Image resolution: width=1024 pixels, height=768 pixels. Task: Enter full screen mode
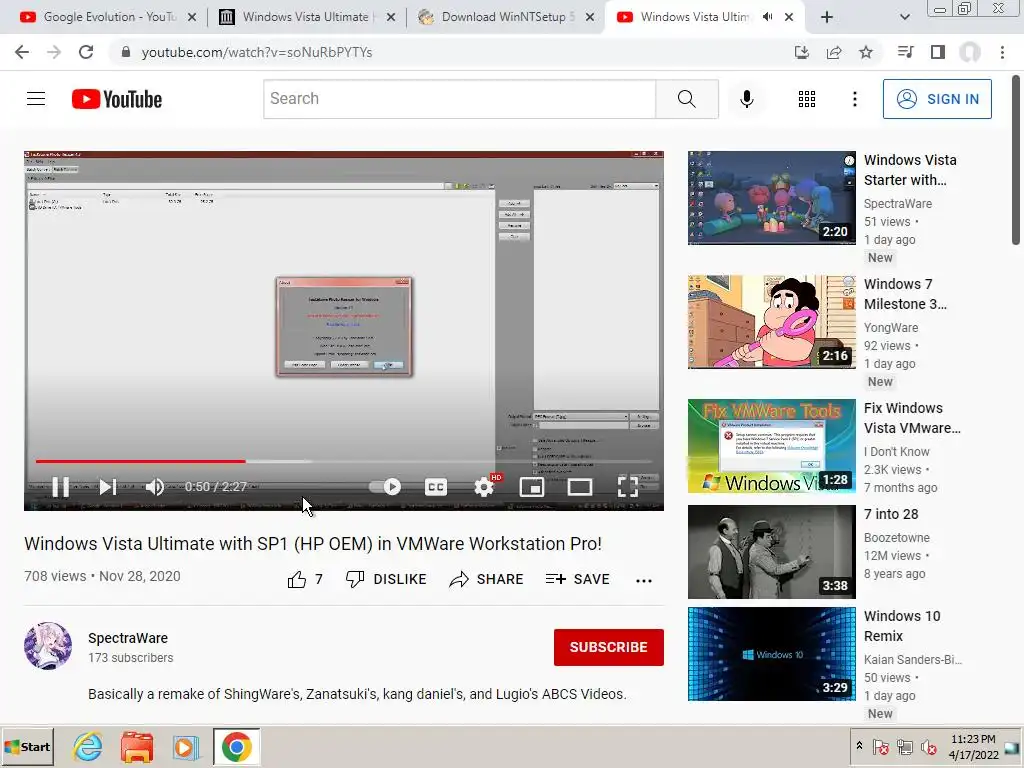[x=628, y=487]
